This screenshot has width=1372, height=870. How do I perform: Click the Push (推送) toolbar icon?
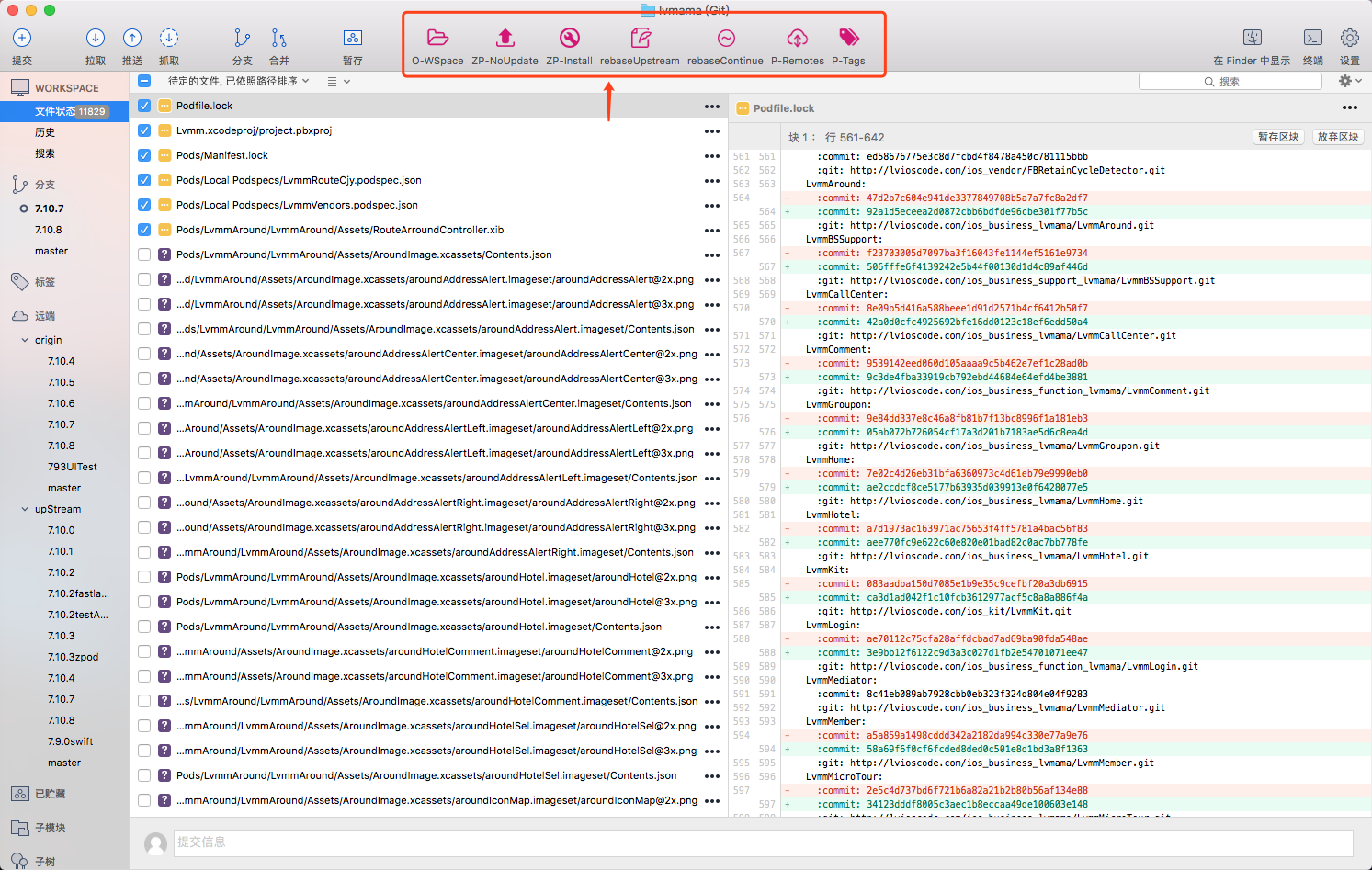tap(132, 39)
